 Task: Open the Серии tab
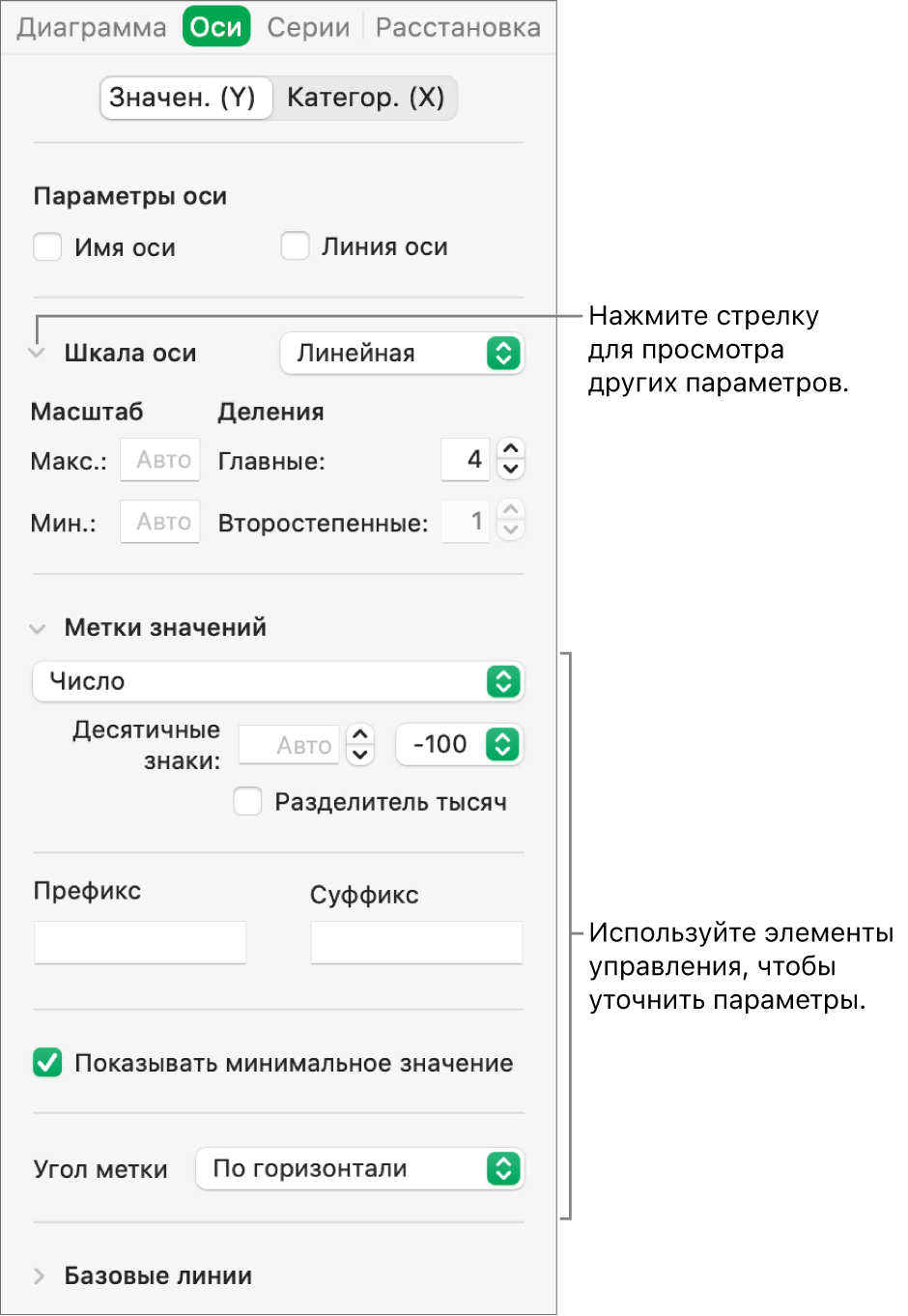tap(308, 28)
